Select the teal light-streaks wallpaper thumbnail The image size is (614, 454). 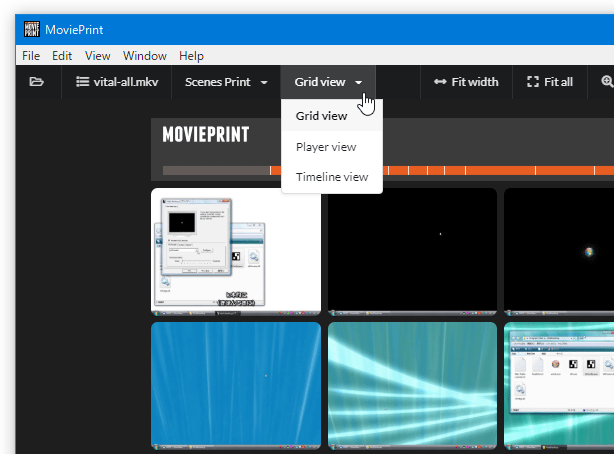(x=412, y=386)
